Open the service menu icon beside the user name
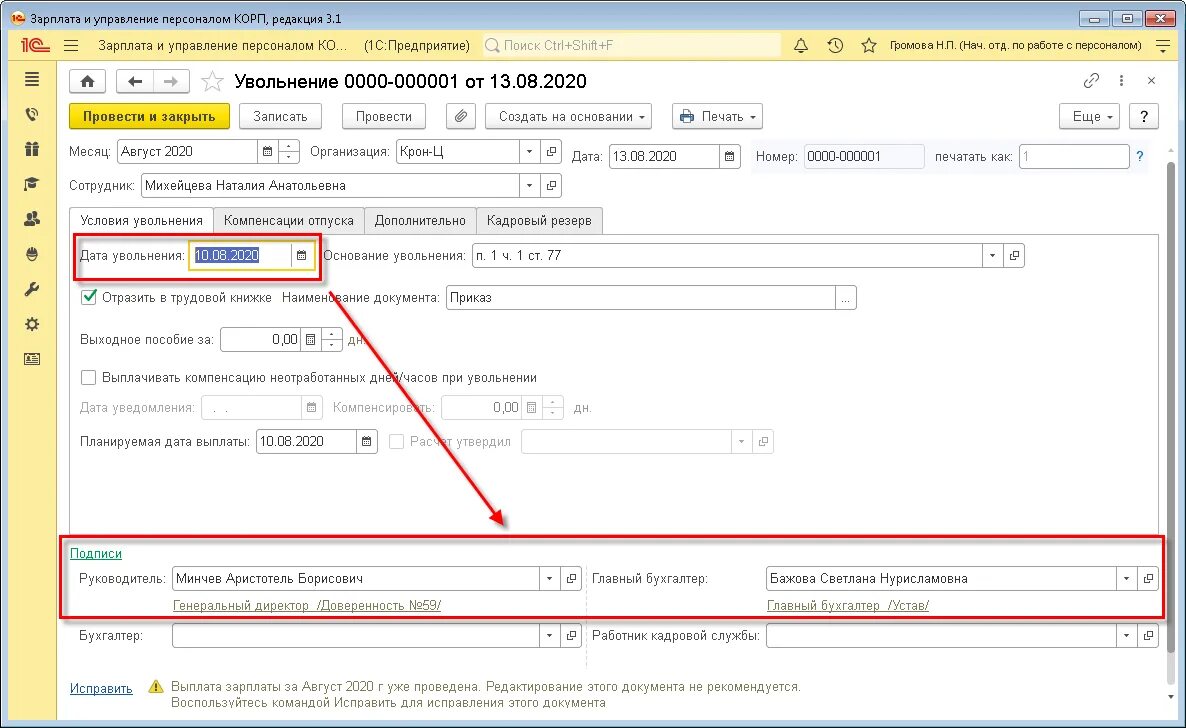1186x728 pixels. pos(1163,45)
